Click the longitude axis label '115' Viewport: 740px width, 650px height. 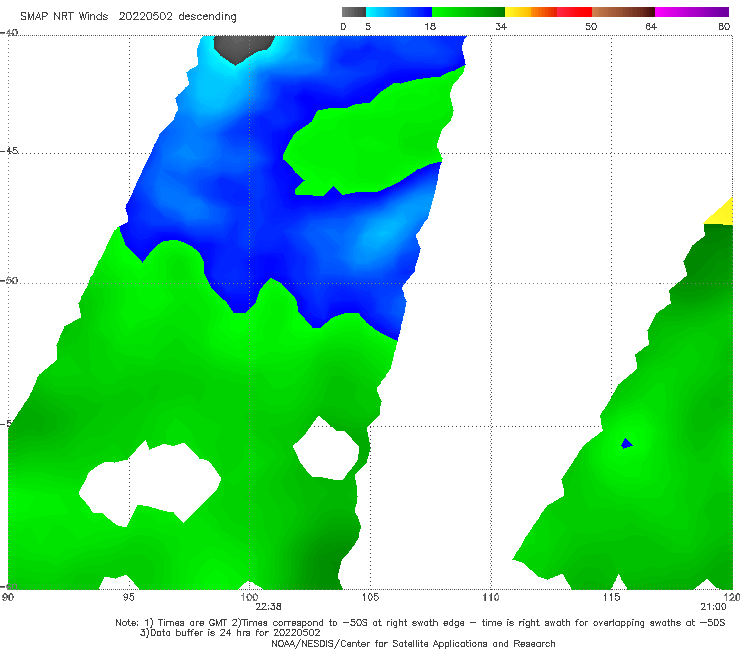[x=612, y=597]
